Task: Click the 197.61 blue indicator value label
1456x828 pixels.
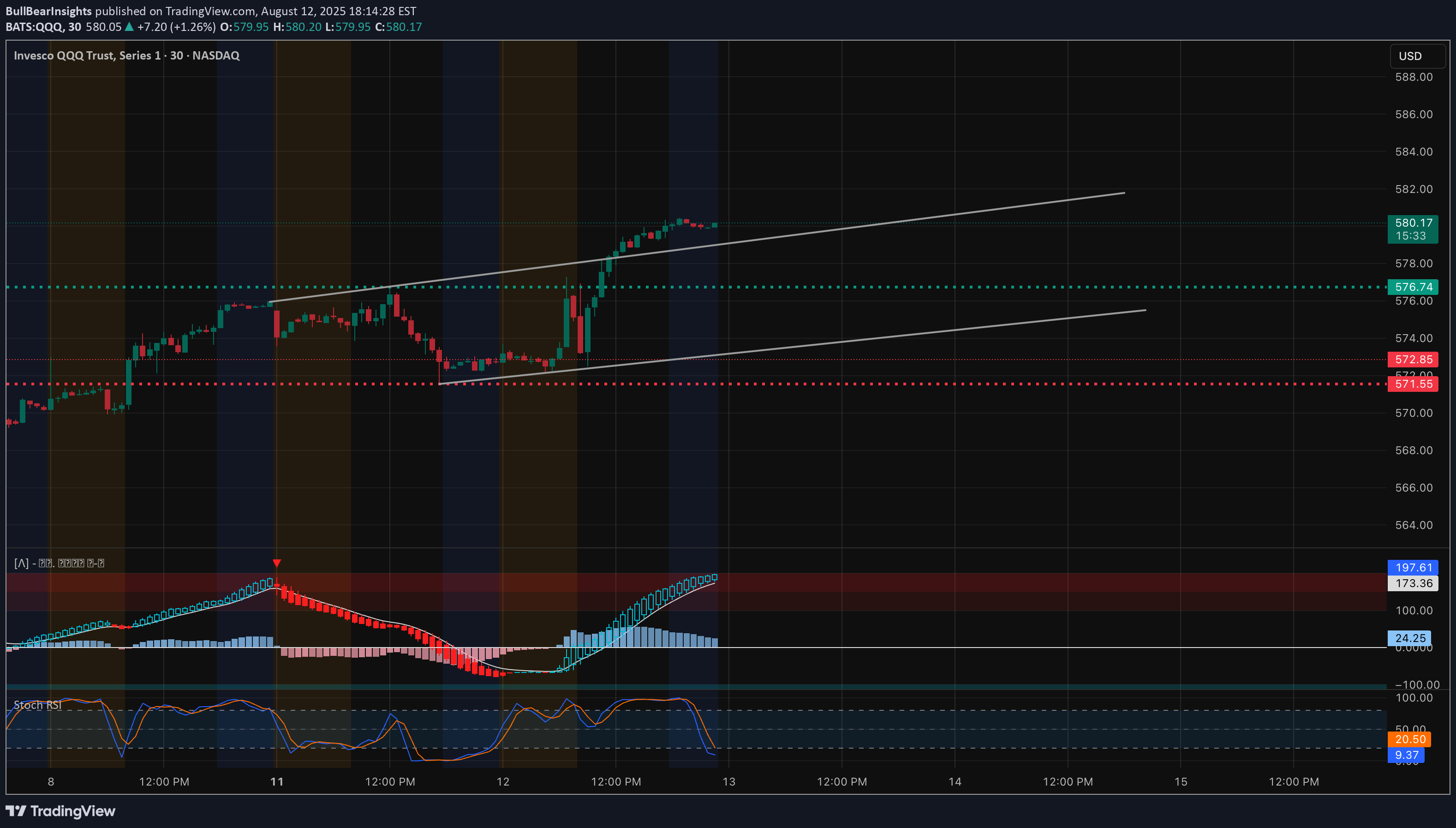Action: [1413, 568]
